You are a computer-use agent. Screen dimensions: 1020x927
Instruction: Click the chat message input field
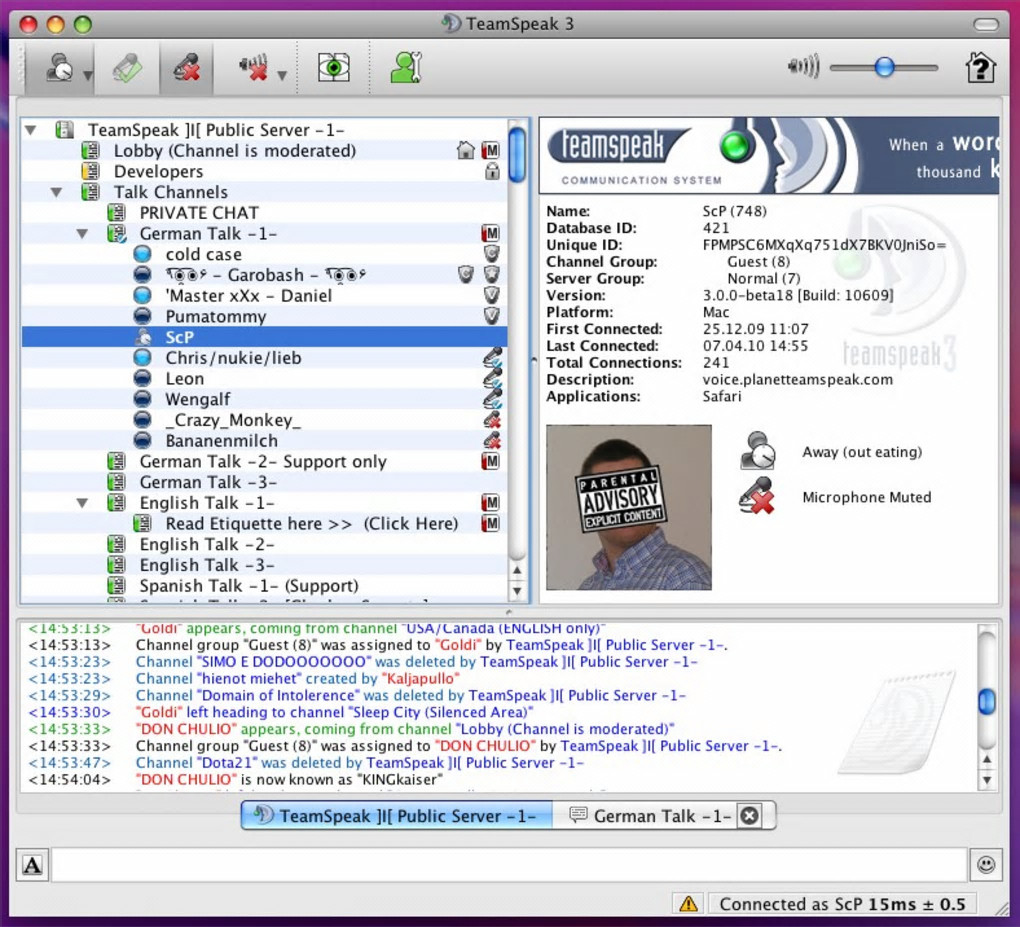pos(508,865)
